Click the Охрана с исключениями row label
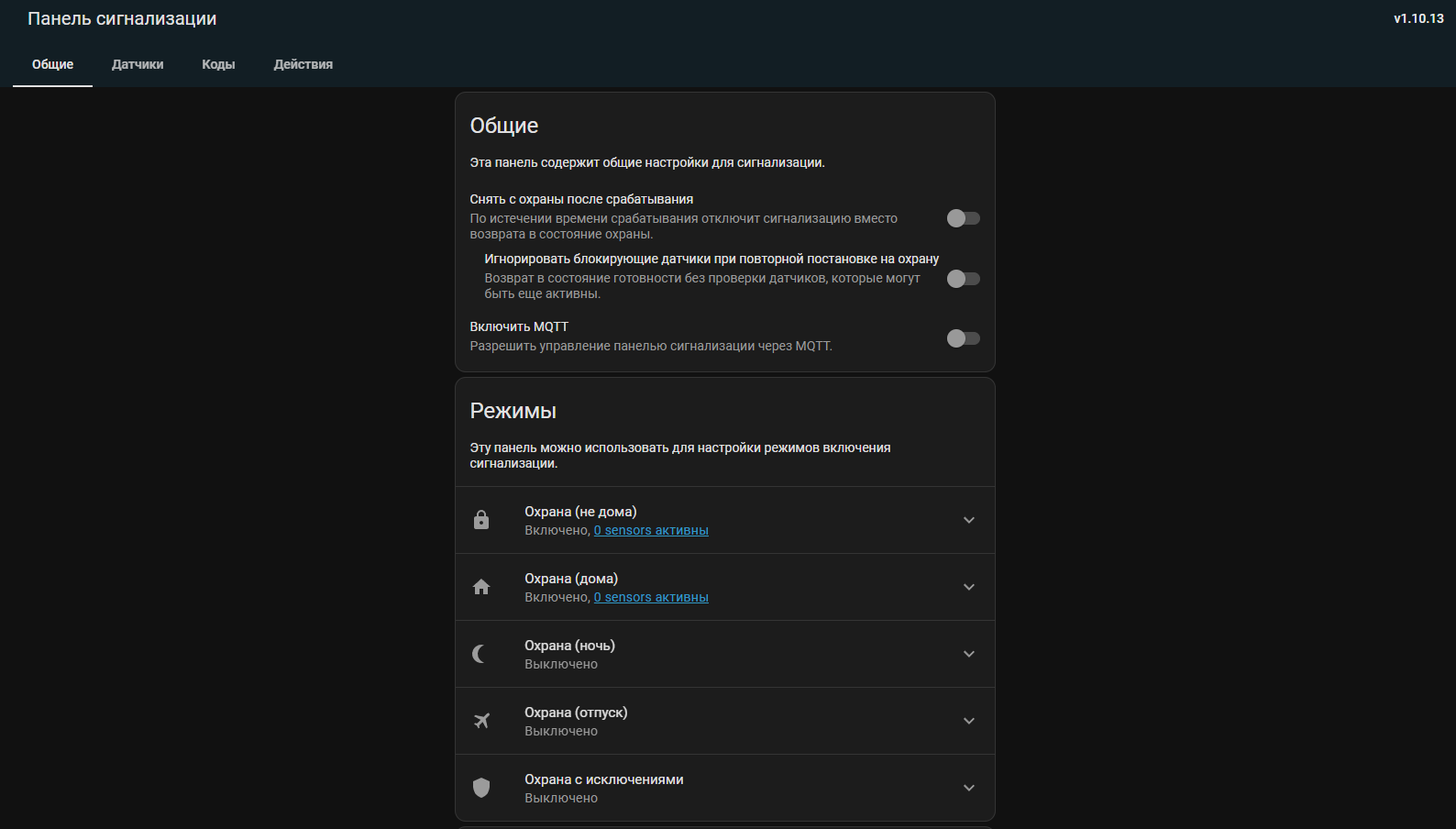The height and width of the screenshot is (829, 1456). (x=604, y=779)
